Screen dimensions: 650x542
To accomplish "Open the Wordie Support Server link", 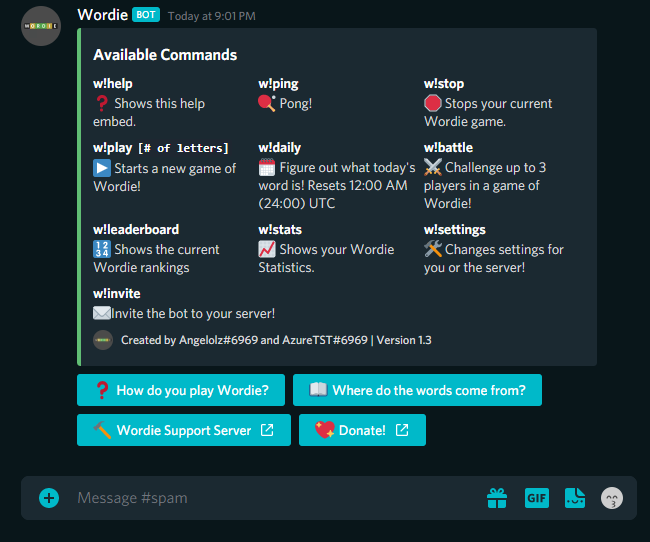I will (183, 430).
